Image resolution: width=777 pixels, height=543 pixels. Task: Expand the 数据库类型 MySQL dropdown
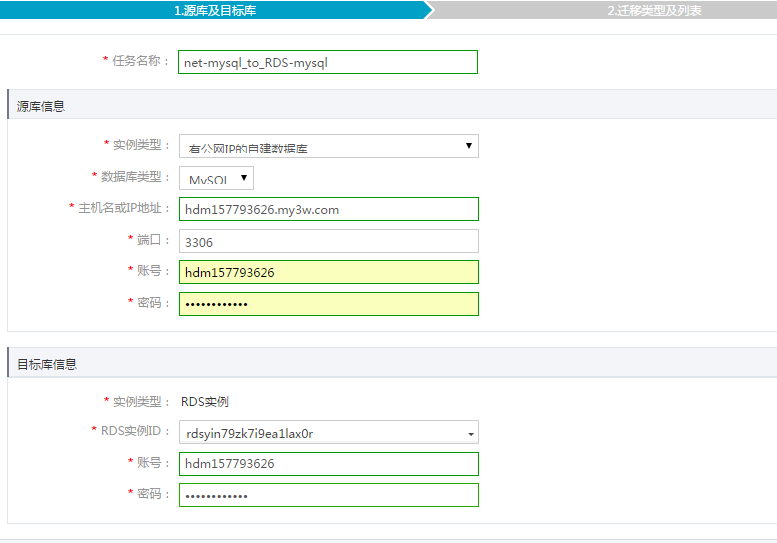(x=216, y=179)
